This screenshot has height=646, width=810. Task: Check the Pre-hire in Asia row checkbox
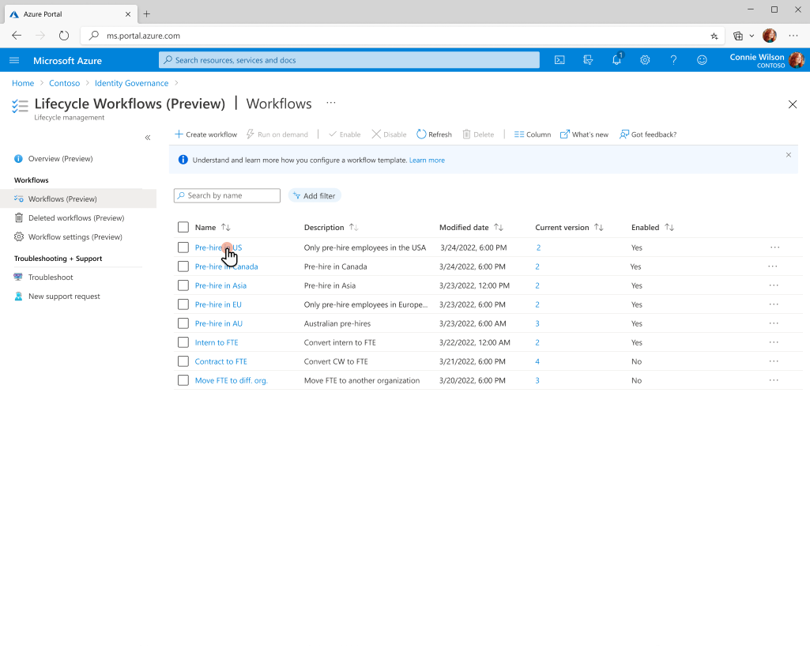click(183, 286)
